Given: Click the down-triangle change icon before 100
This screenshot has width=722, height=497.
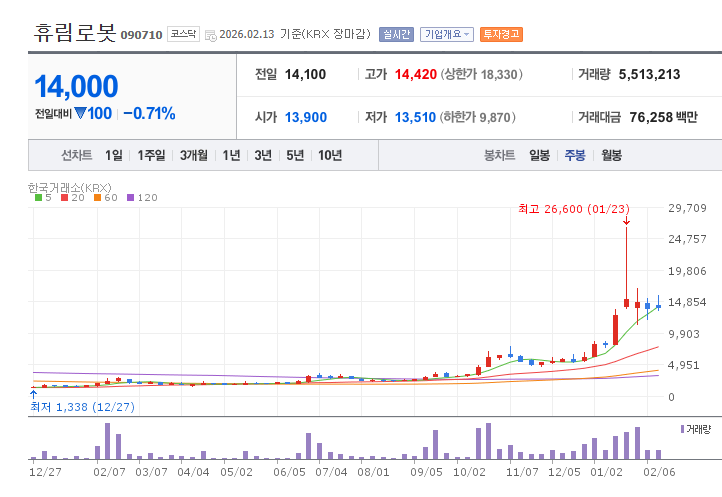Looking at the screenshot, I should tap(80, 113).
